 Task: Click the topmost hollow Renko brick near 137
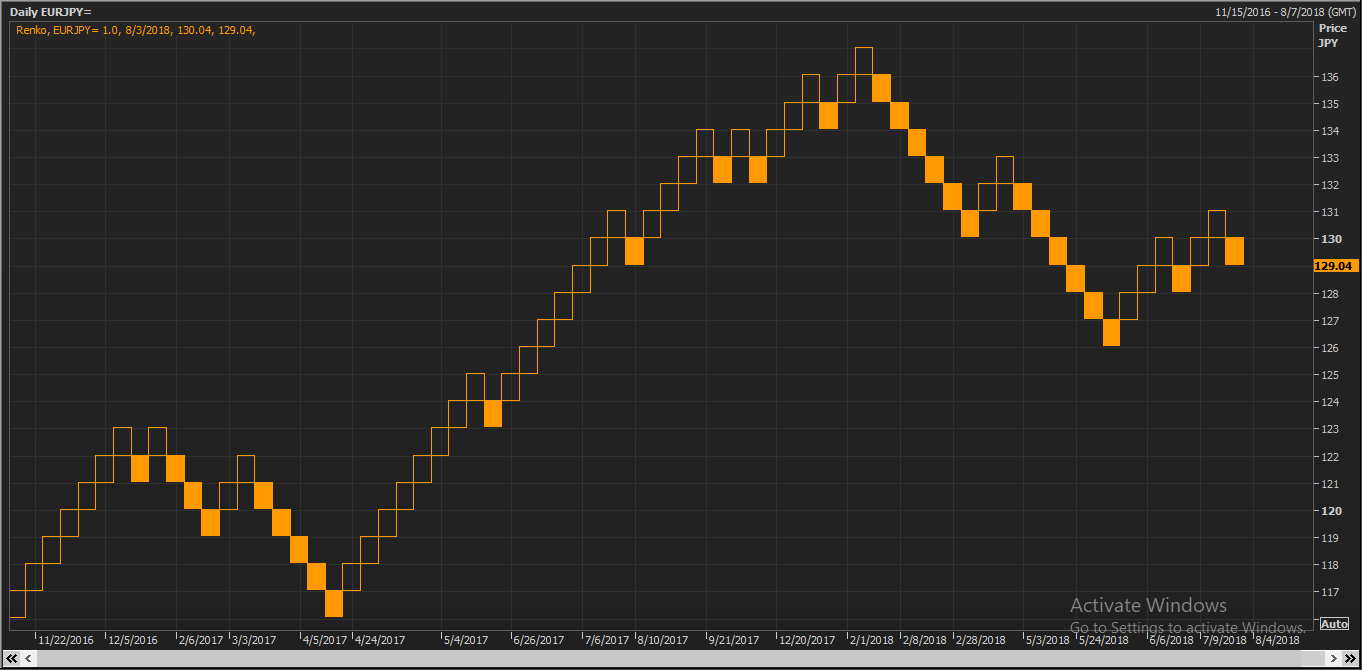(864, 61)
